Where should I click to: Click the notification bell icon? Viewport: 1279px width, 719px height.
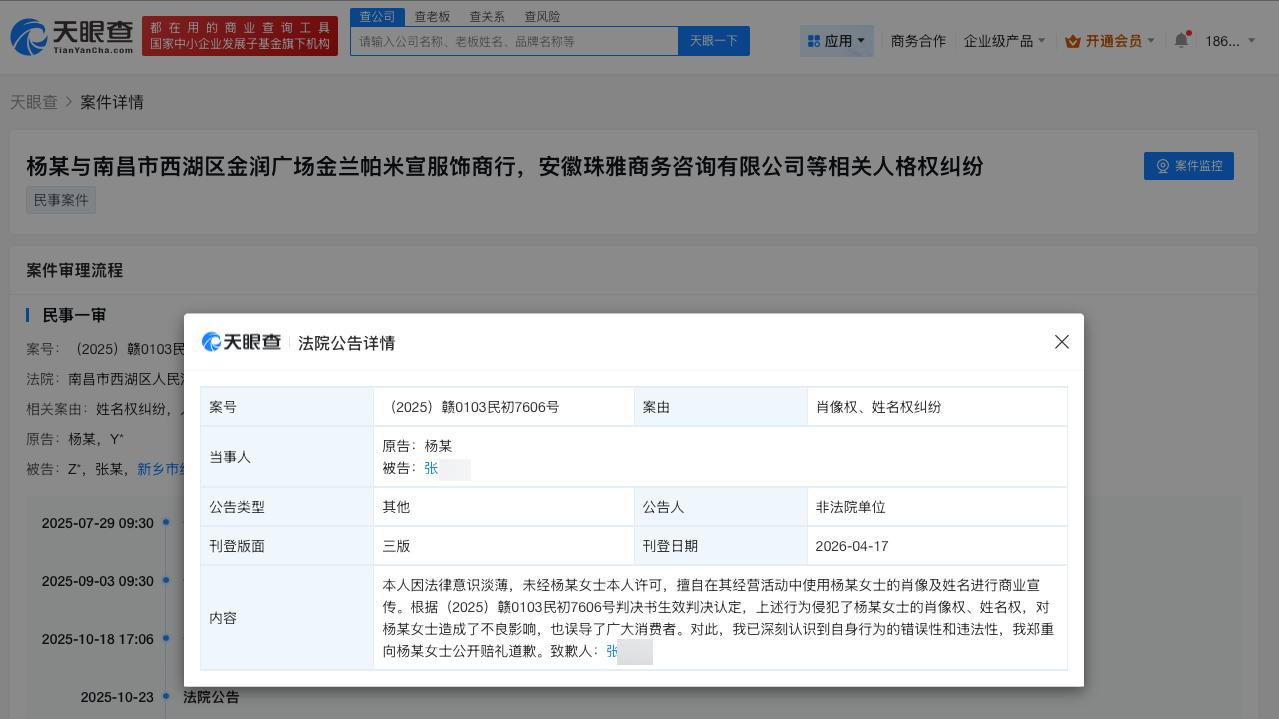(1180, 40)
